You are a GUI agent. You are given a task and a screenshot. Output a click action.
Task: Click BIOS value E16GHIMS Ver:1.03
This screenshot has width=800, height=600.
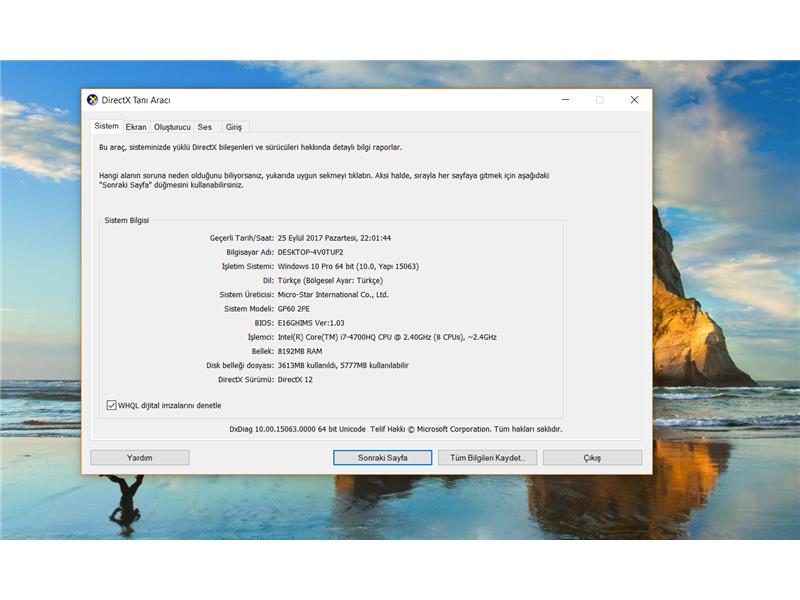click(311, 323)
